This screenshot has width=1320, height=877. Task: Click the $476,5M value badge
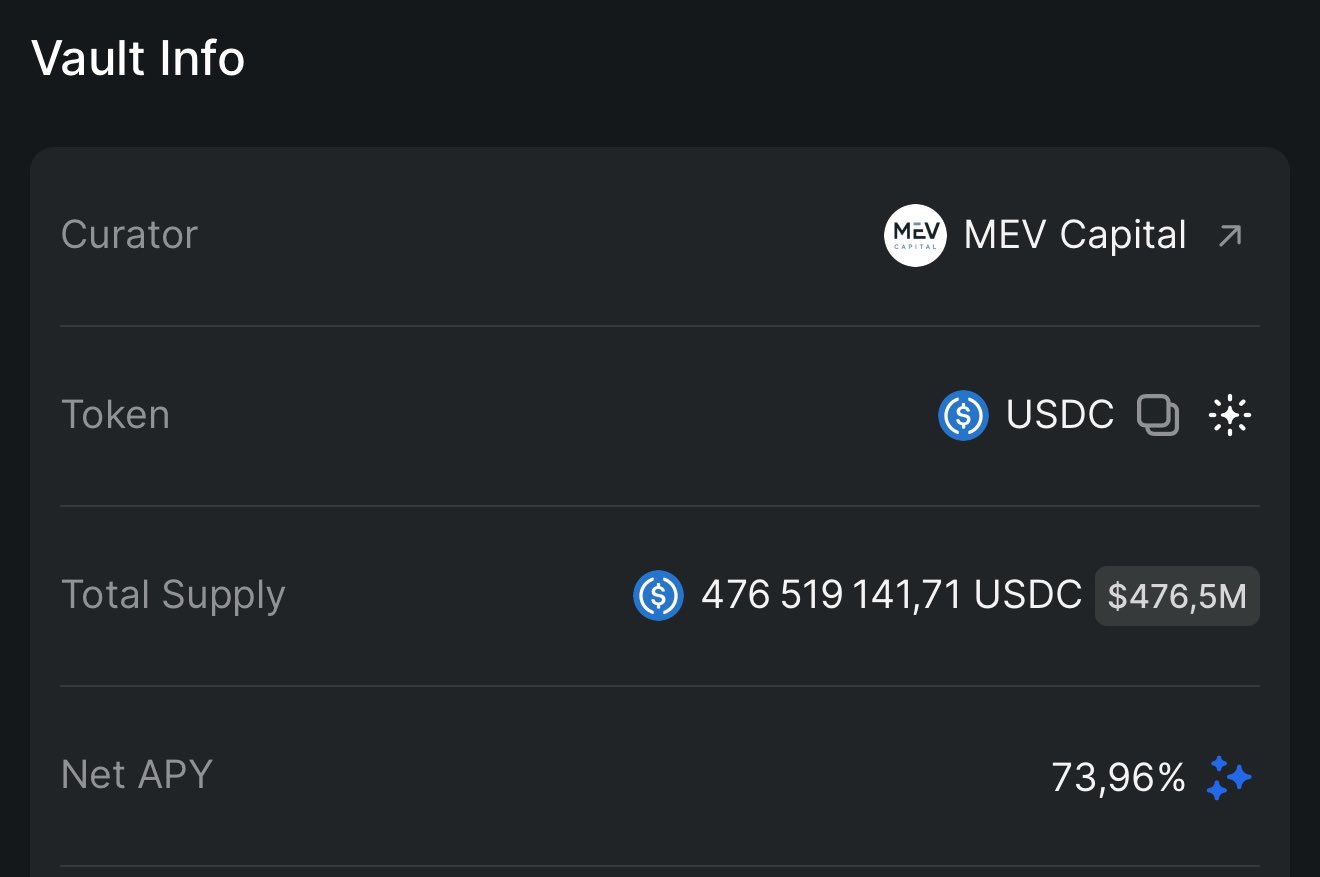coord(1177,596)
